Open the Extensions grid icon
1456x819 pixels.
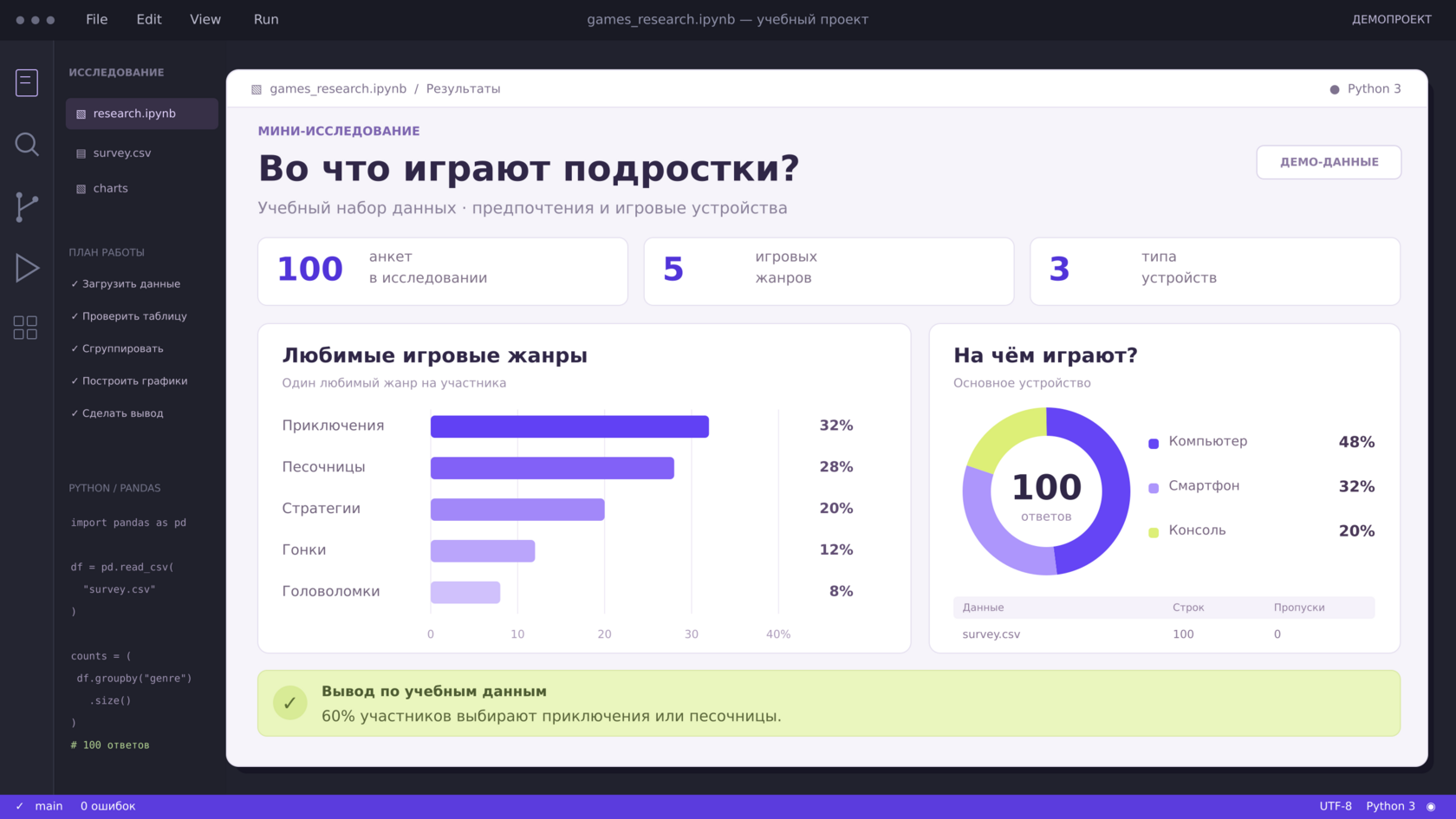(26, 327)
